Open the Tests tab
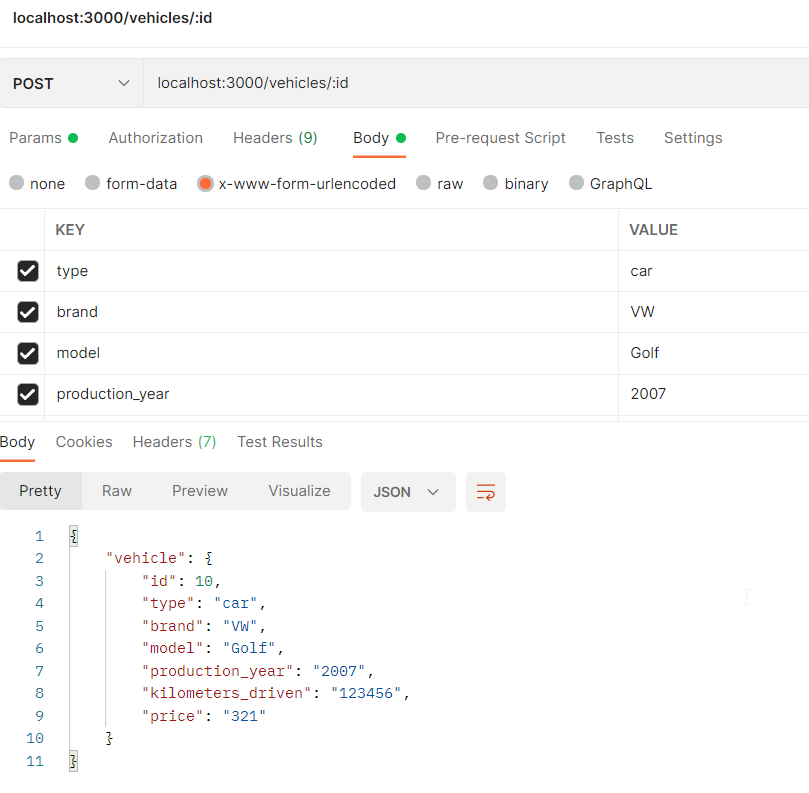Viewport: 809px width, 793px height. [615, 138]
